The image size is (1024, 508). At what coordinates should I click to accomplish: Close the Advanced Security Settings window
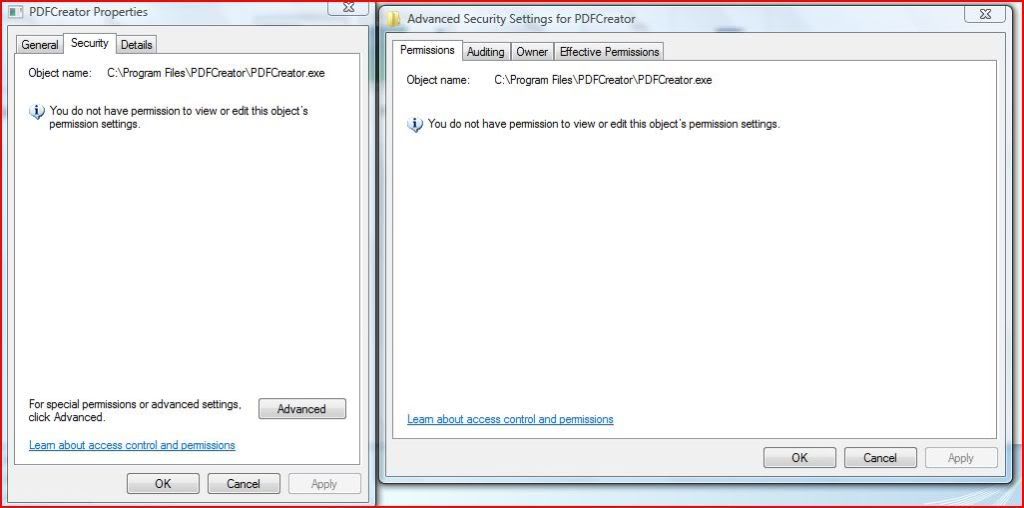[x=985, y=14]
